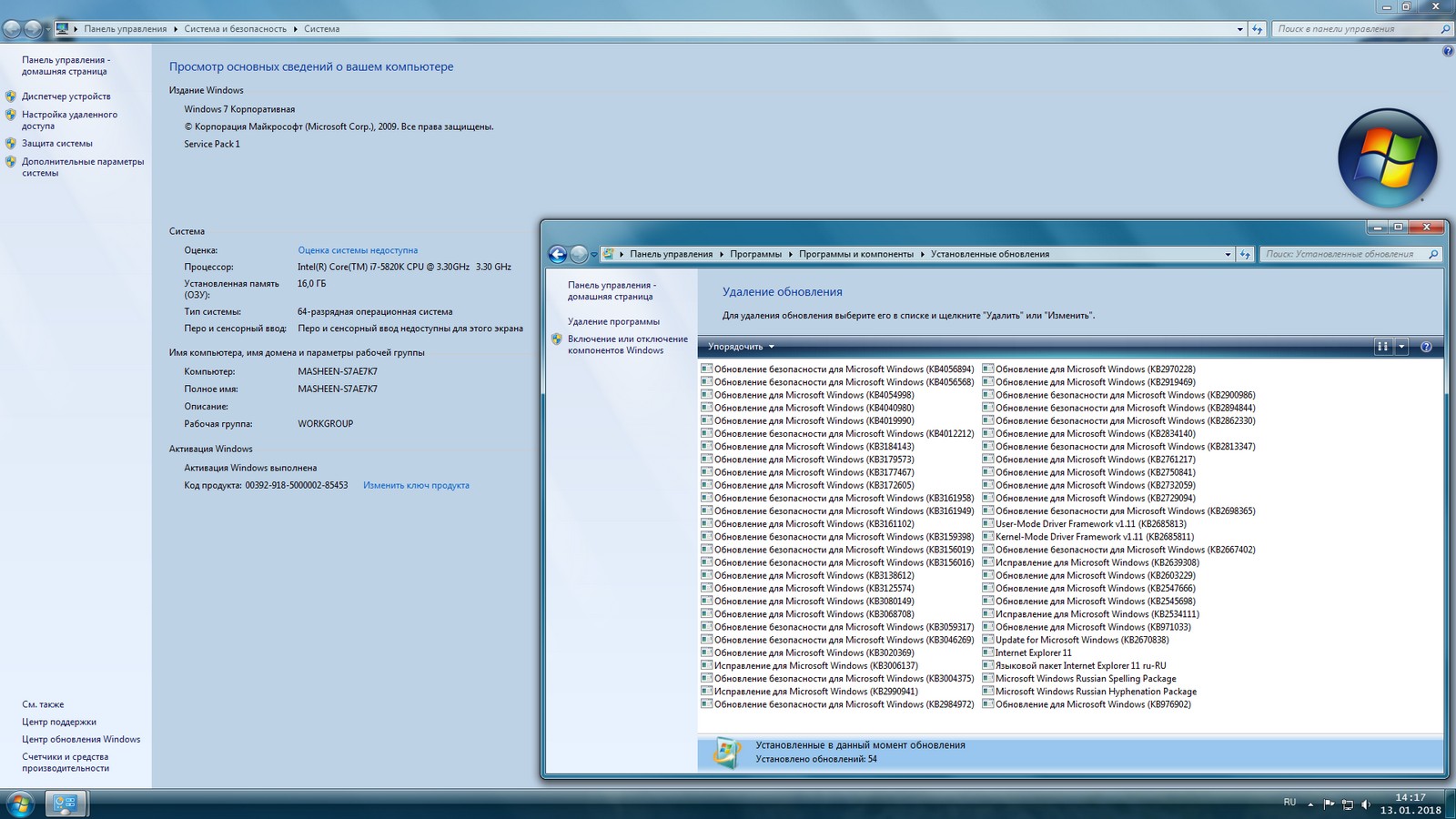
Task: Click the shield icon beside Включение или отключение компонентов
Action: pyautogui.click(x=557, y=339)
